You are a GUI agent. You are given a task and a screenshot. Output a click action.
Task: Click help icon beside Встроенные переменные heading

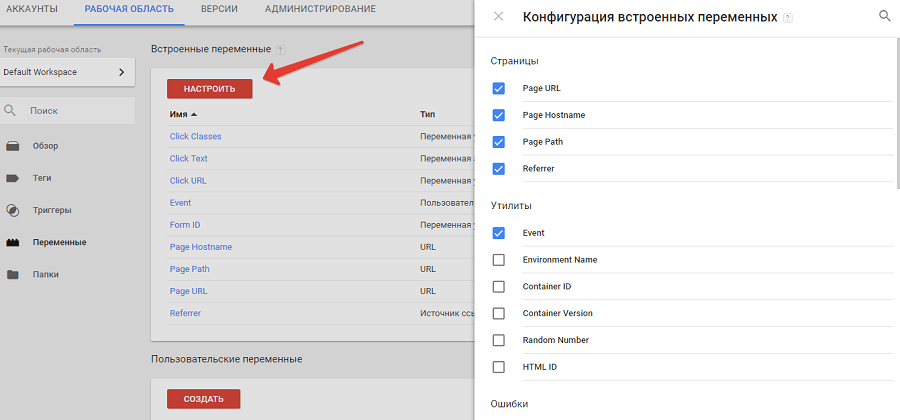click(x=280, y=49)
